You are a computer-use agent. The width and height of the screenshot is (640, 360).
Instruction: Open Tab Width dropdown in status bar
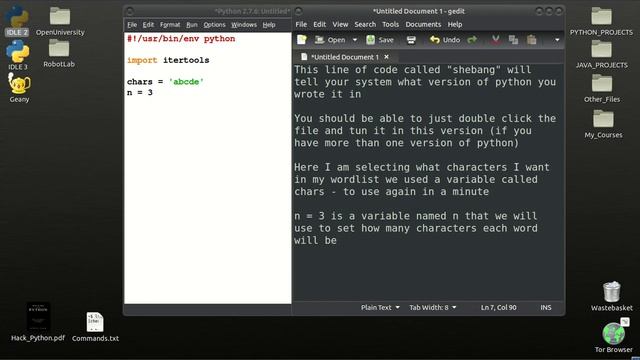pos(433,307)
